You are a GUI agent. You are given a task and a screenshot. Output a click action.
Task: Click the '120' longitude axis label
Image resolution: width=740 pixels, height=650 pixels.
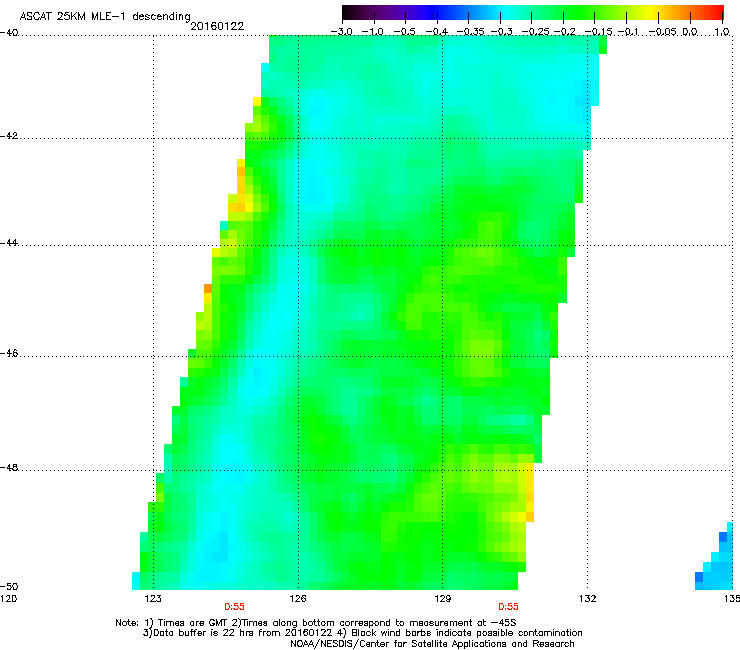8,599
